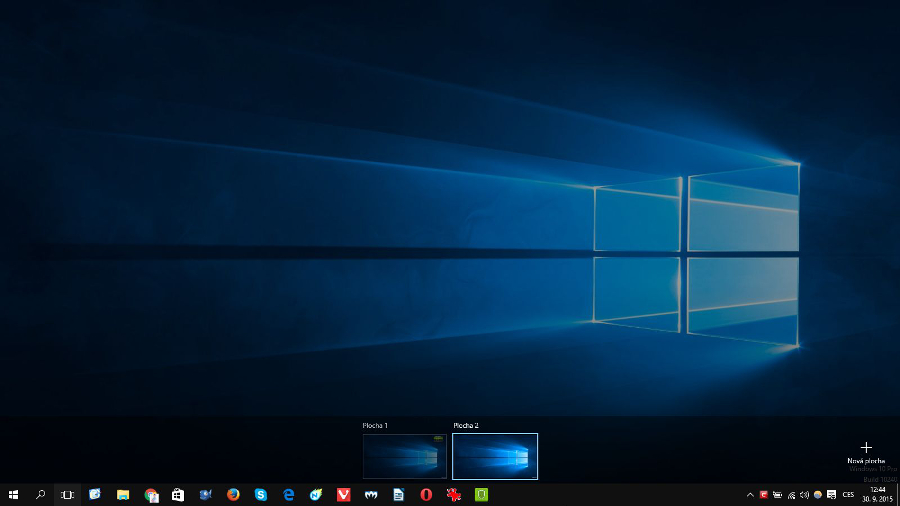Expand the hidden system tray icons
This screenshot has width=900, height=506.
coord(750,494)
